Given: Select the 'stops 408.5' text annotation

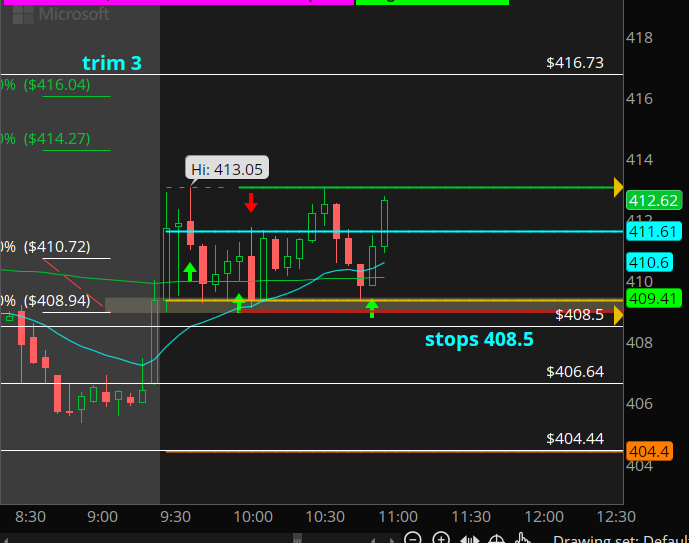Looking at the screenshot, I should pos(479,339).
